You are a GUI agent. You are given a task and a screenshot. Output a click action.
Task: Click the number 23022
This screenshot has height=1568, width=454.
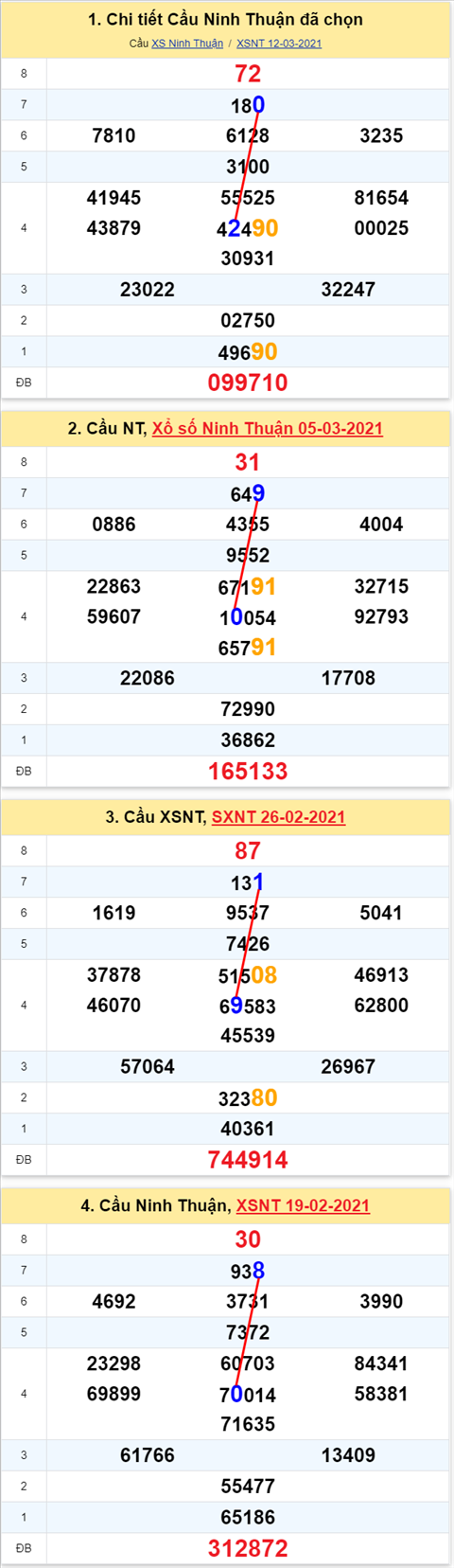tap(148, 290)
